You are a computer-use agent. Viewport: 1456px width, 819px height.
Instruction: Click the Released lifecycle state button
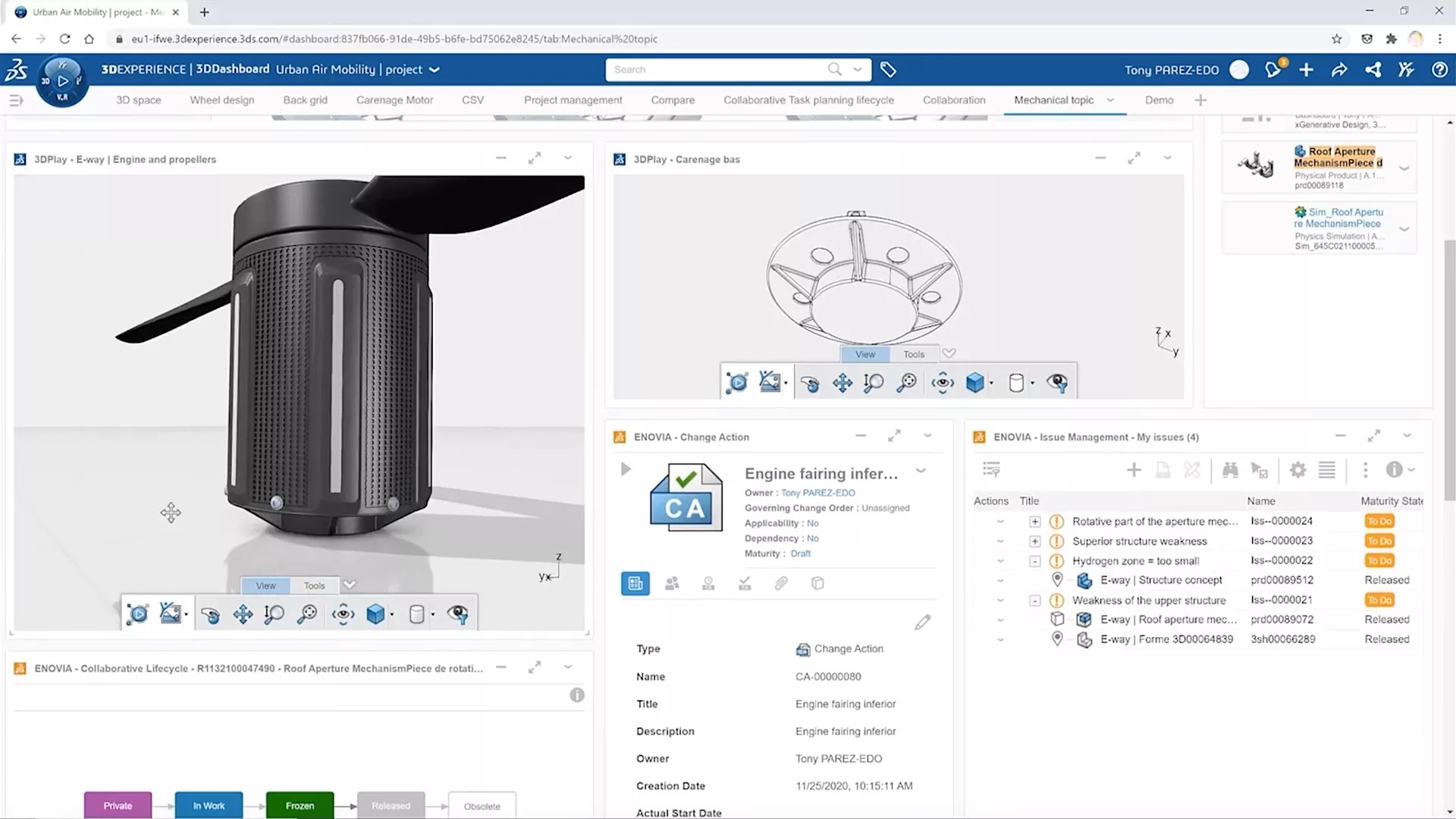391,806
